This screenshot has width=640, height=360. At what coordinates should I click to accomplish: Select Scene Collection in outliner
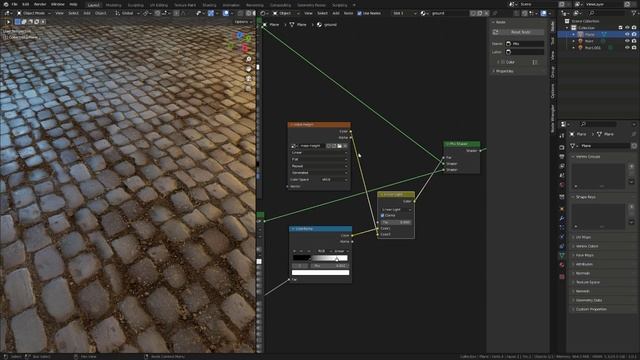585,21
